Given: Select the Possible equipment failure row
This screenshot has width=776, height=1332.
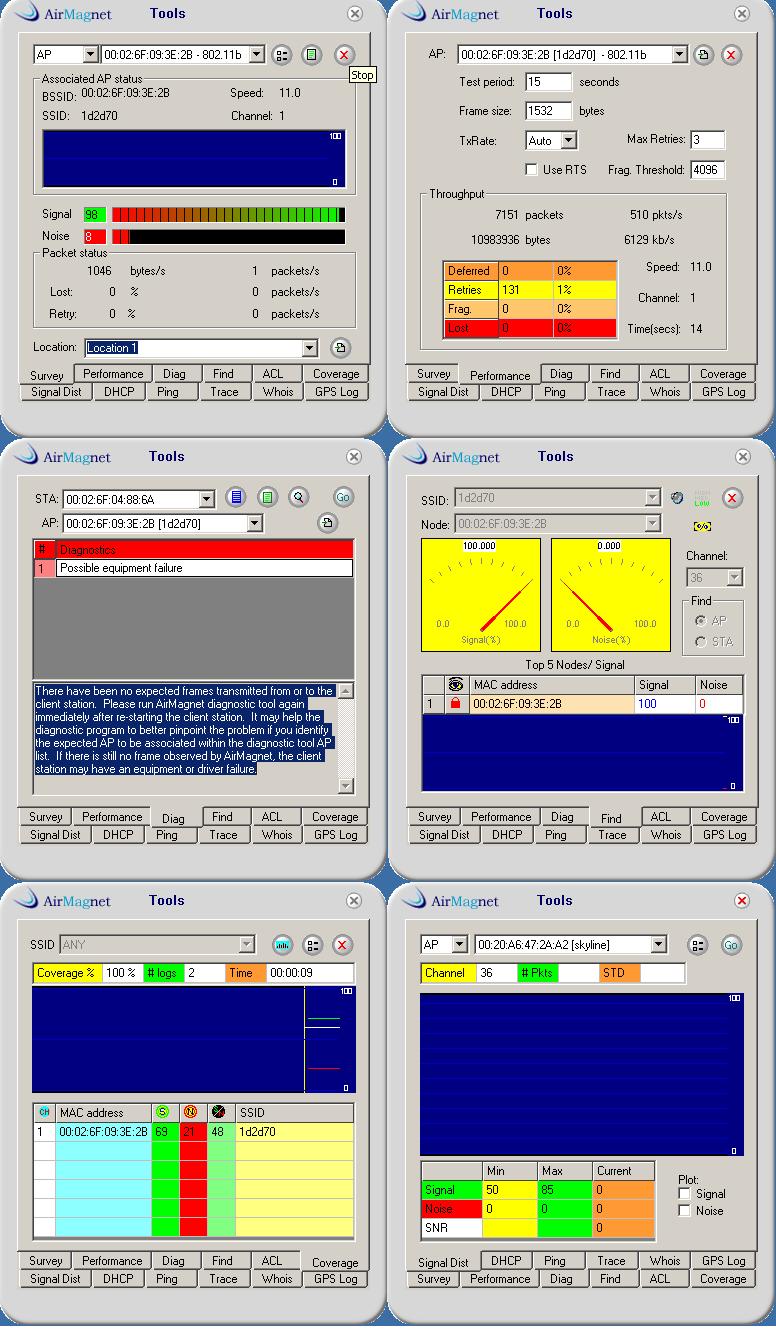Looking at the screenshot, I should tap(194, 568).
